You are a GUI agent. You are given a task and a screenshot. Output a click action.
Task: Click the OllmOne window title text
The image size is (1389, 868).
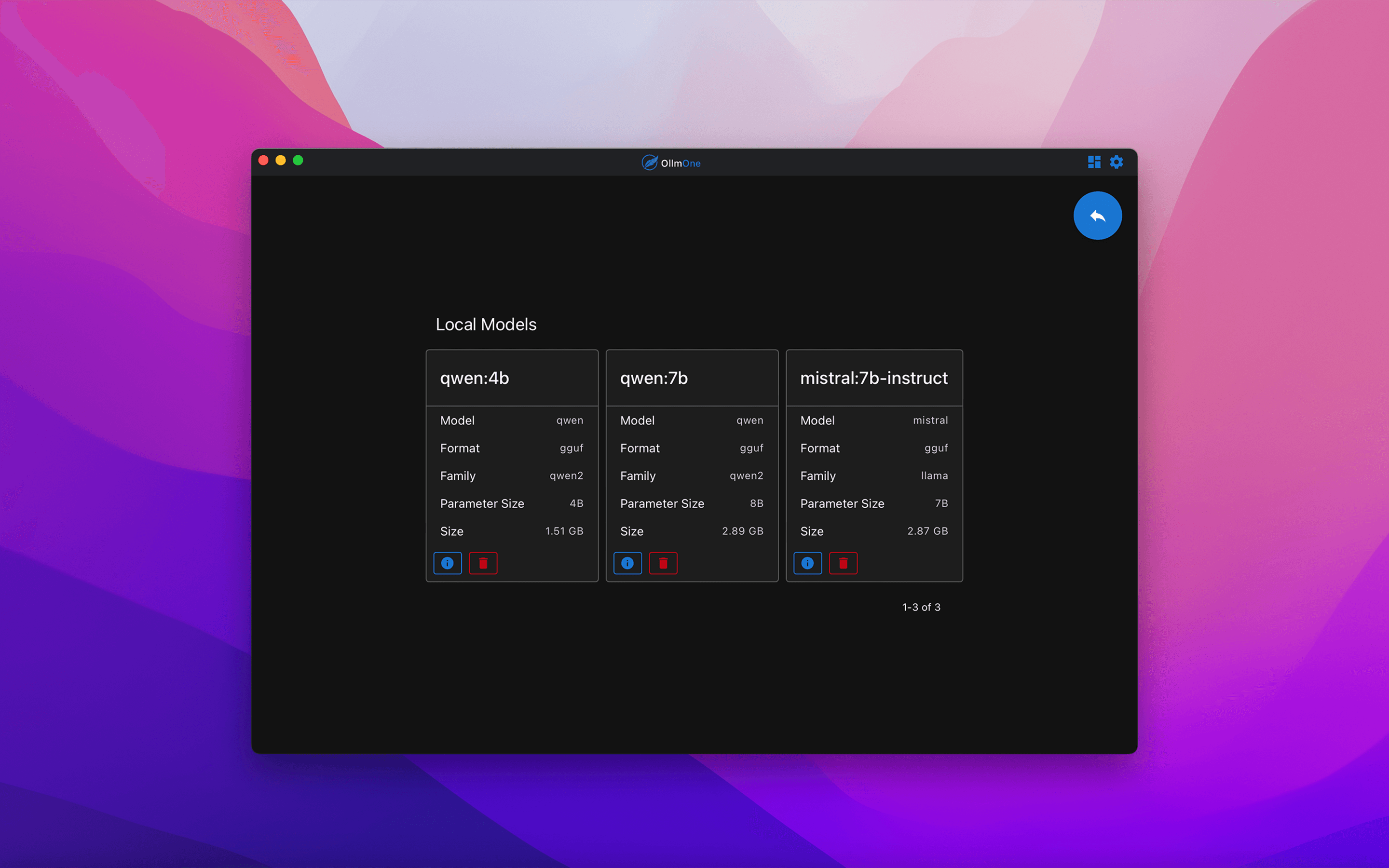[x=681, y=163]
